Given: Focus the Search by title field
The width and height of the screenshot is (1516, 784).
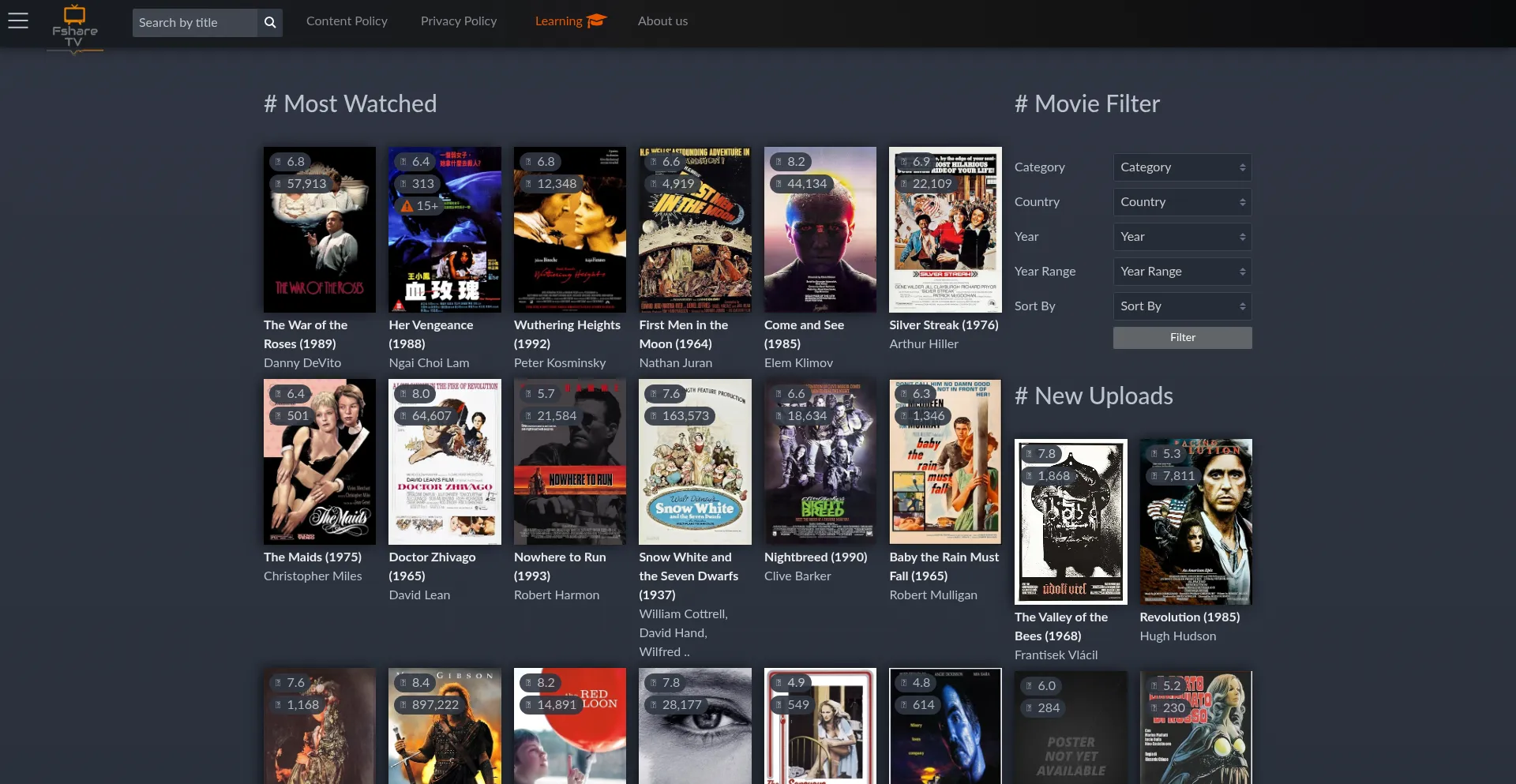Looking at the screenshot, I should click(194, 22).
